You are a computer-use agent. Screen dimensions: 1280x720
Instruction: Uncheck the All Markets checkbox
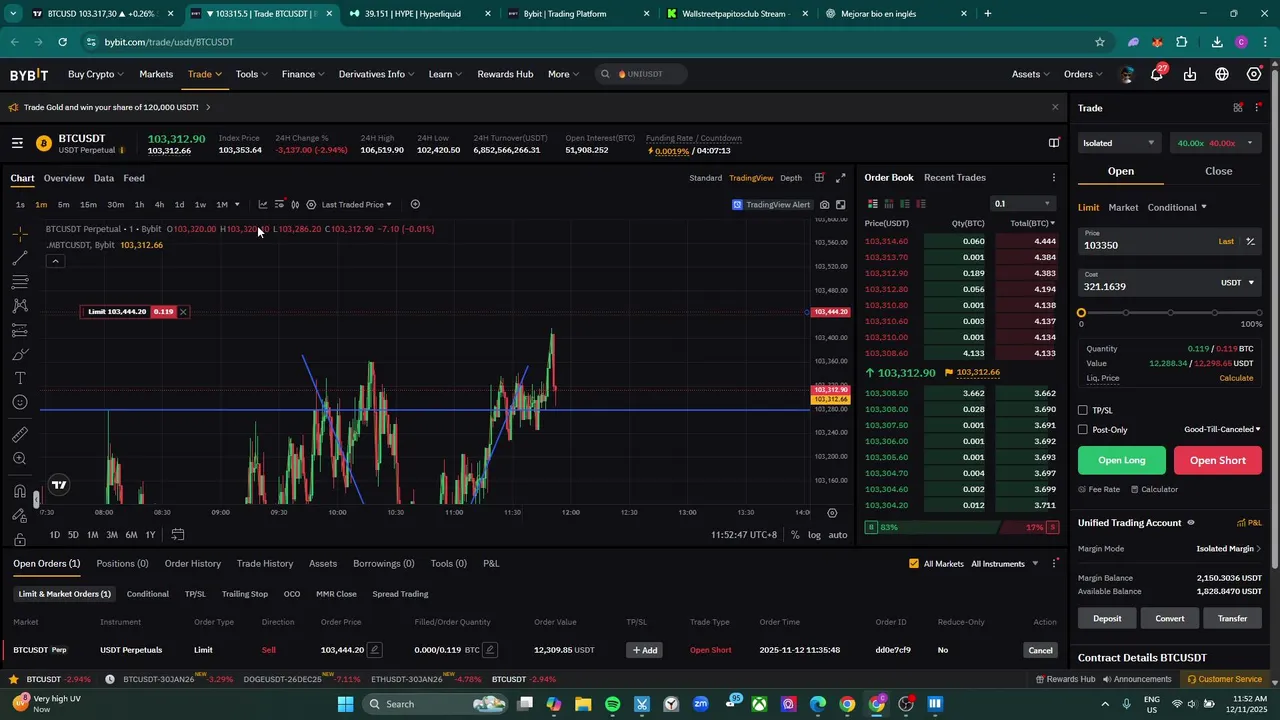click(914, 564)
